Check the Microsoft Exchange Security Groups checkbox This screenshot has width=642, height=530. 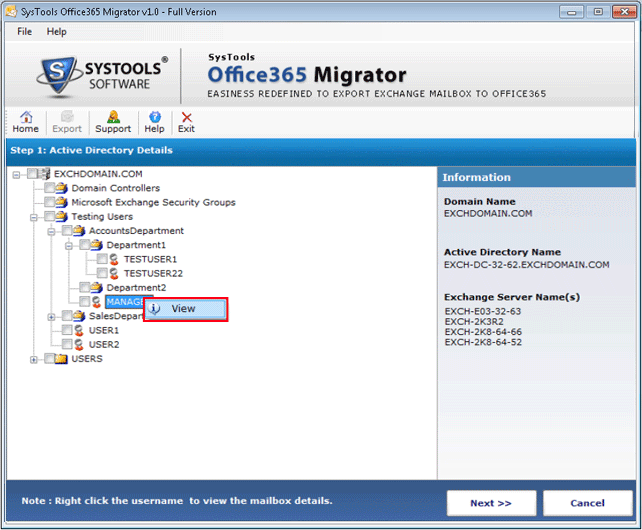click(x=50, y=202)
